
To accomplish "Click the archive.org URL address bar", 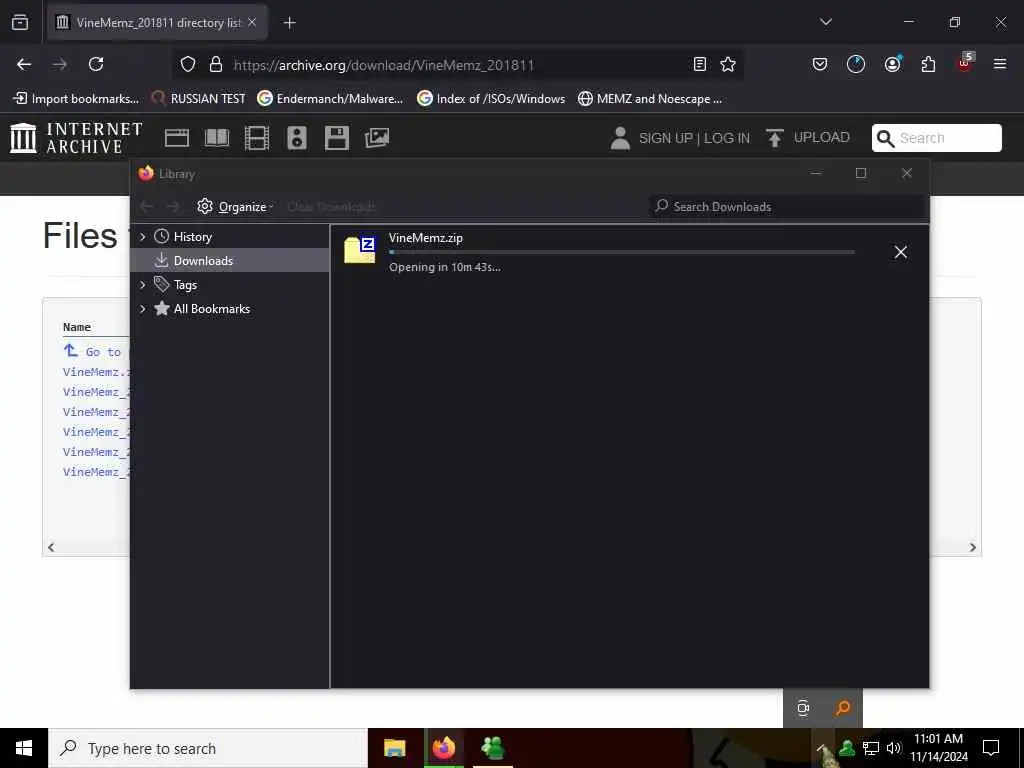I will 457,65.
